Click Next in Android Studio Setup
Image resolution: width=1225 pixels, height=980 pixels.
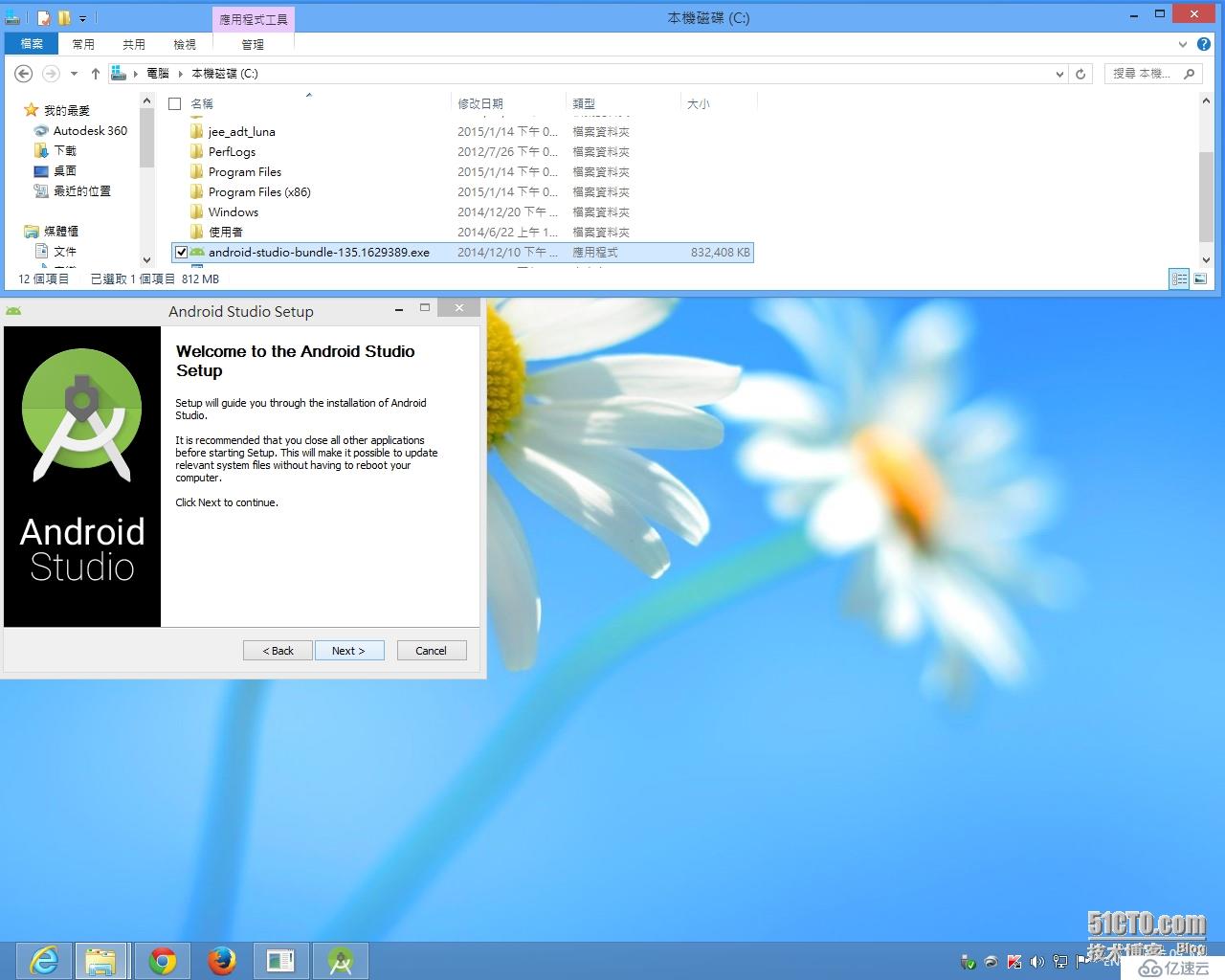point(349,651)
